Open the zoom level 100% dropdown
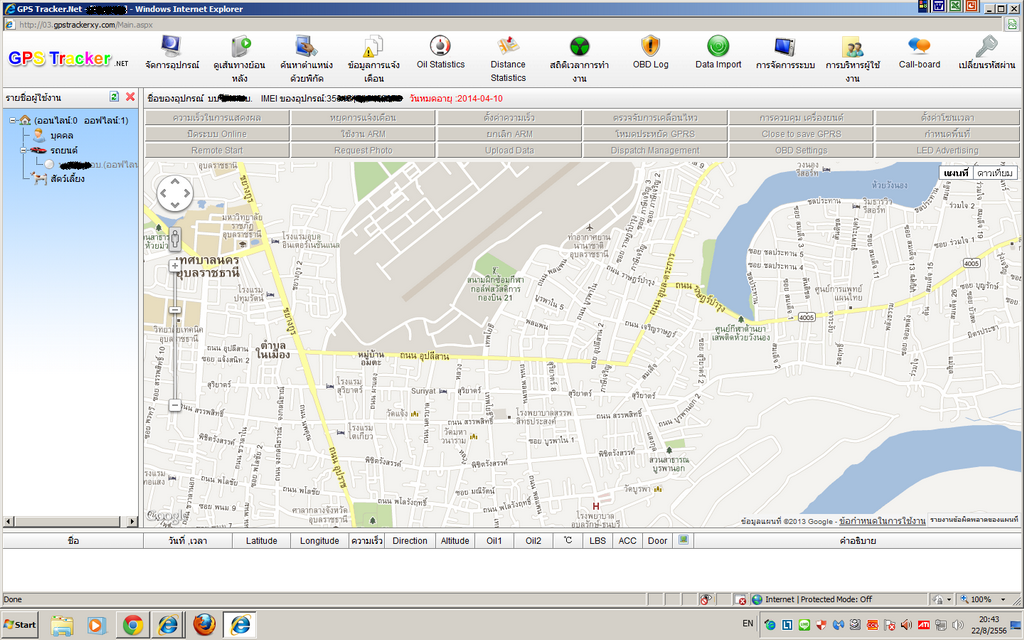The image size is (1024, 640). pyautogui.click(x=1002, y=599)
